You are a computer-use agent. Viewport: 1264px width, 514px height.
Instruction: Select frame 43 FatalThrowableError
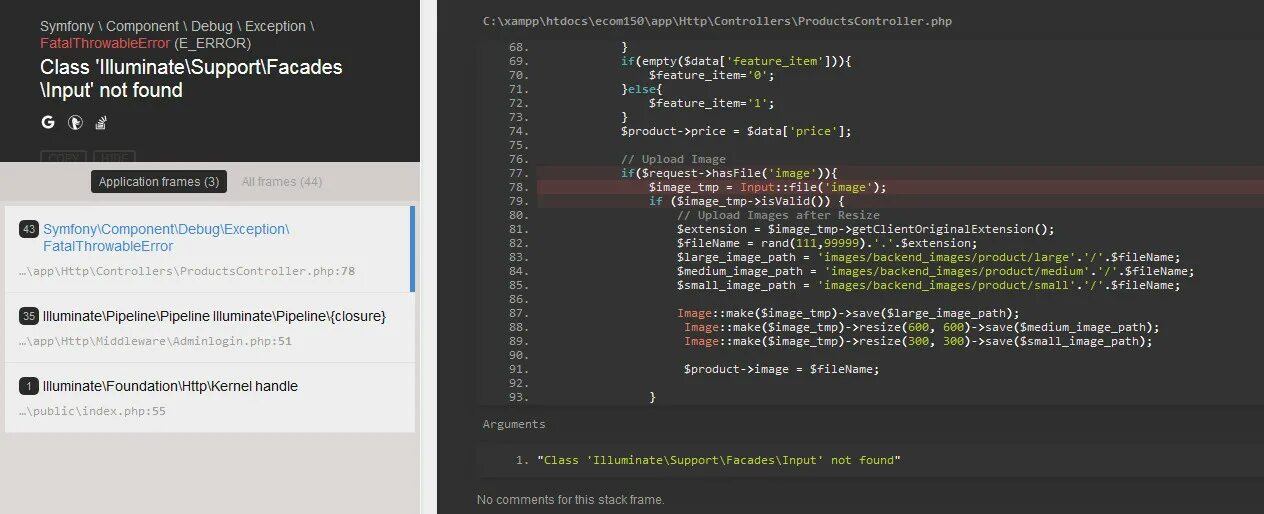[x=210, y=249]
